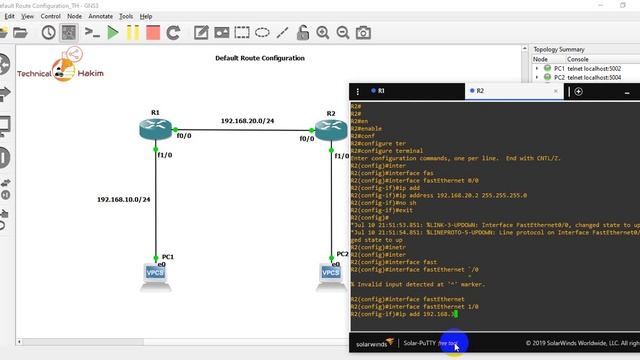The width and height of the screenshot is (640, 360).
Task: Browse end devices monitor icon
Action: [5, 126]
